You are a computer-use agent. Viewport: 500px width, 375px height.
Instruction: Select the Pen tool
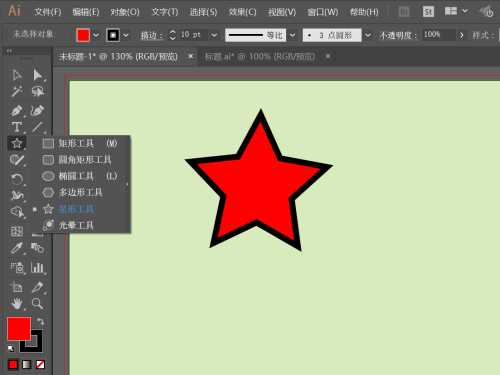click(x=17, y=111)
